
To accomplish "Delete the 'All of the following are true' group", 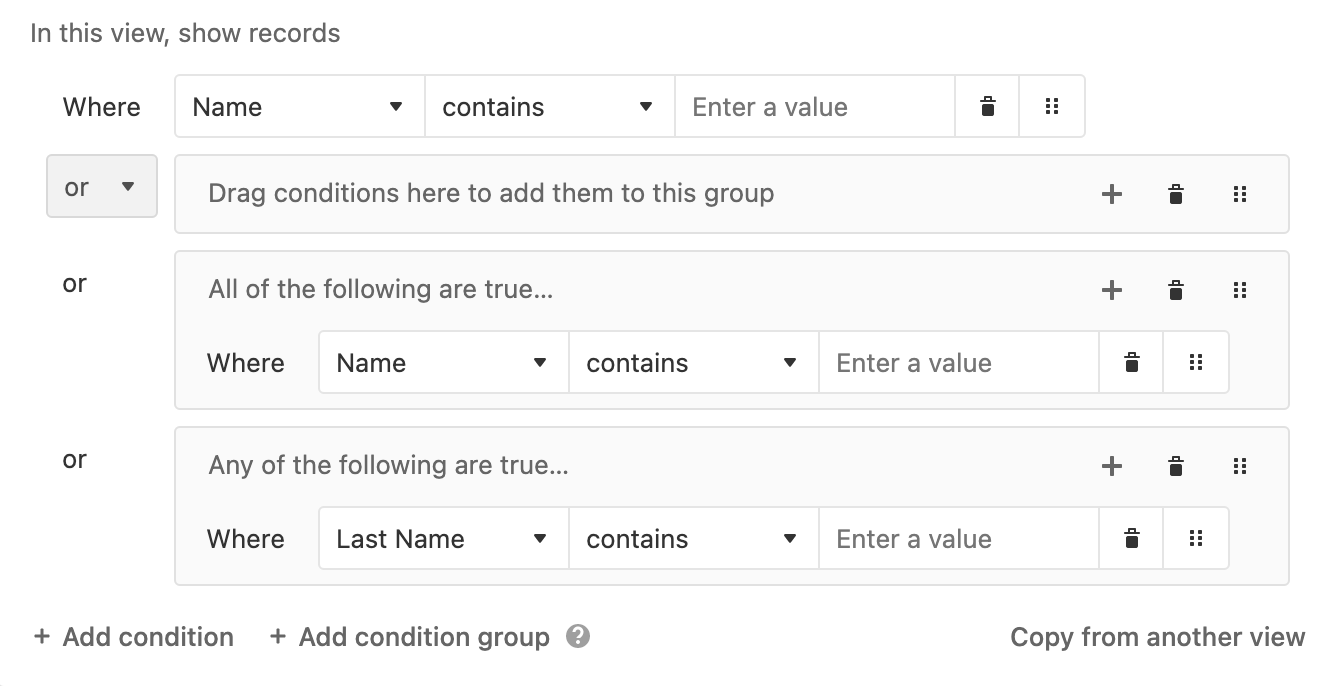I will coord(1176,290).
